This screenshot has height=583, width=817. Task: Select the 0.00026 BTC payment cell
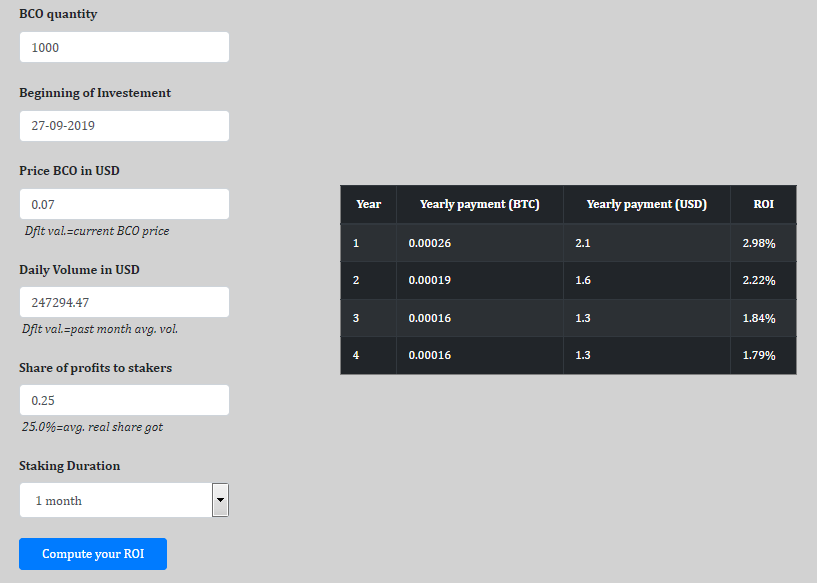tap(479, 243)
